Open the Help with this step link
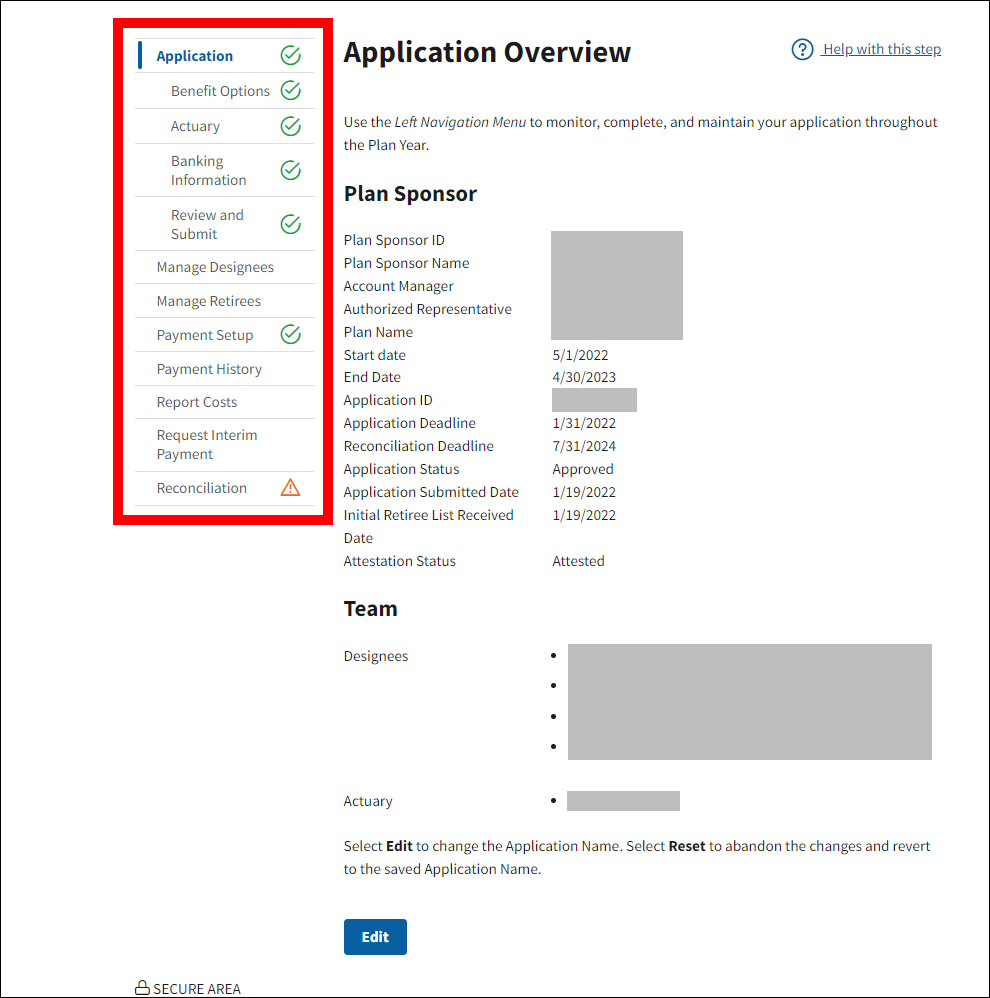 [881, 50]
